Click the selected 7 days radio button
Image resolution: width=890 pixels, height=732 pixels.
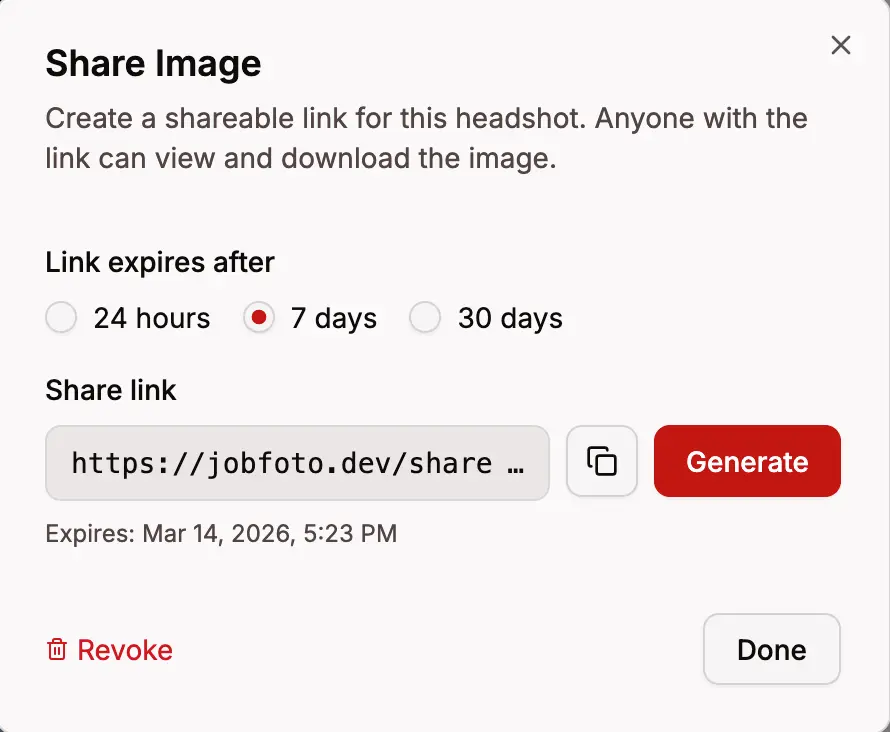pyautogui.click(x=259, y=317)
